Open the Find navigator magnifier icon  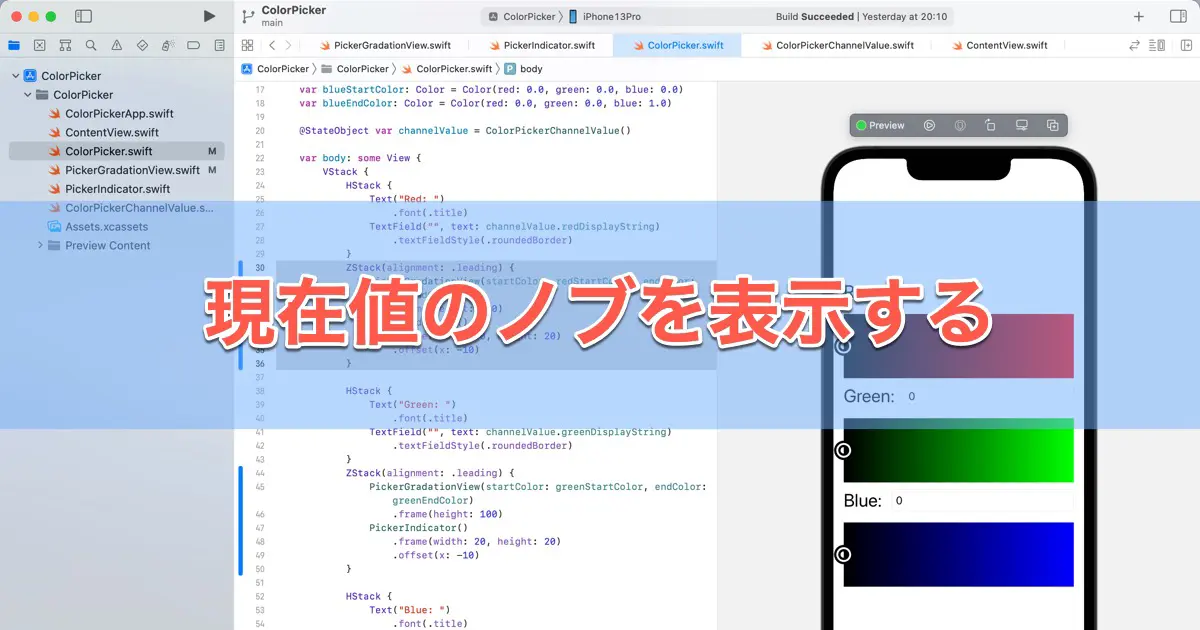click(x=91, y=45)
